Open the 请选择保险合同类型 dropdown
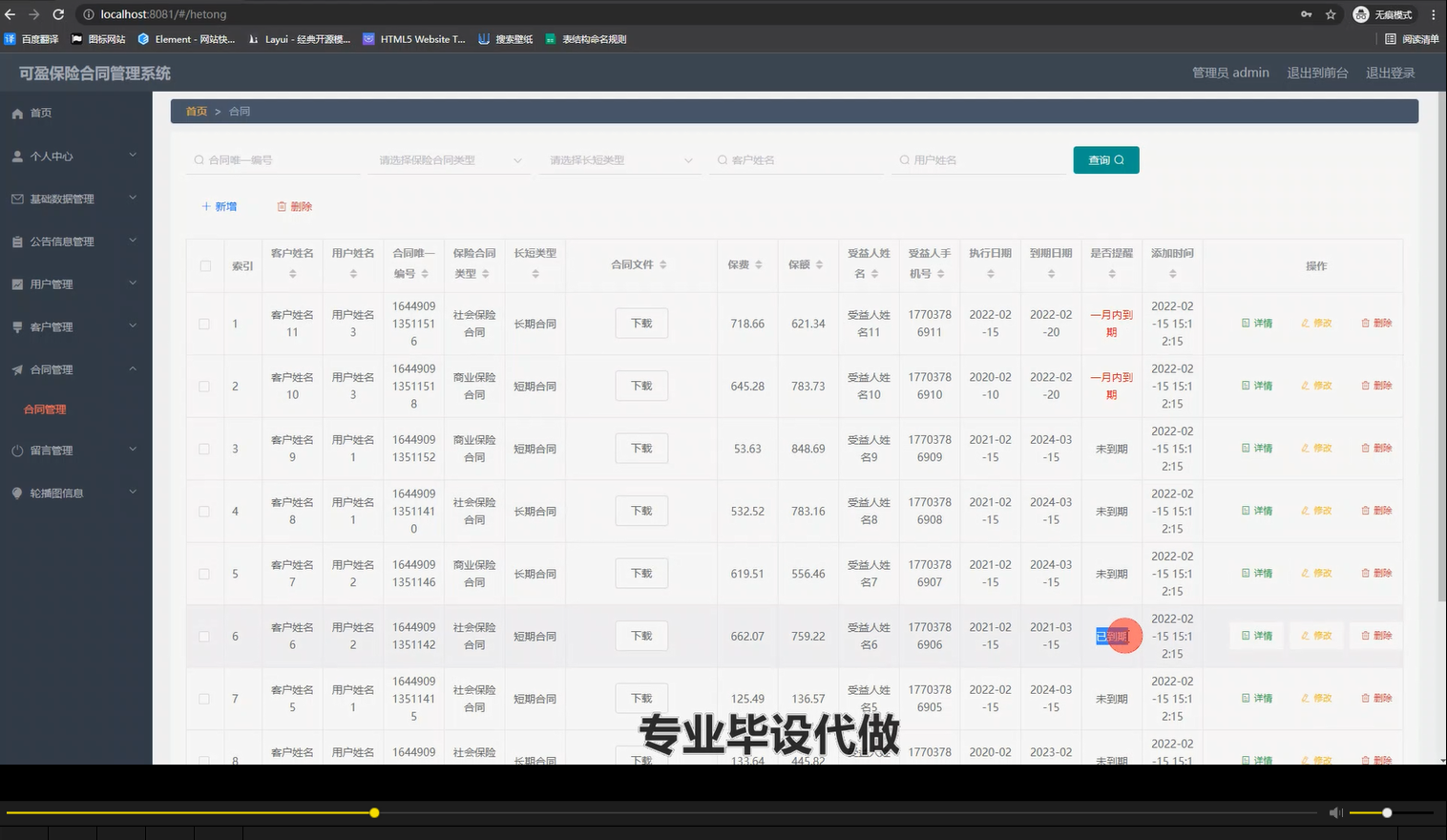This screenshot has height=840, width=1447. click(449, 159)
